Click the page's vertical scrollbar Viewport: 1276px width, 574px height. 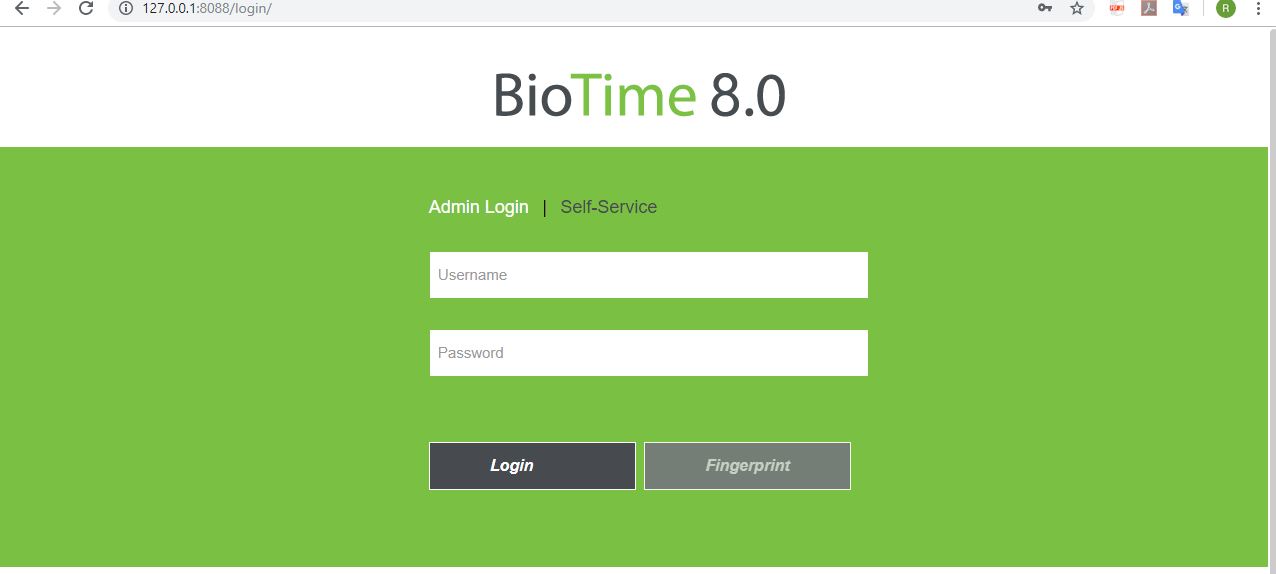(x=1272, y=300)
